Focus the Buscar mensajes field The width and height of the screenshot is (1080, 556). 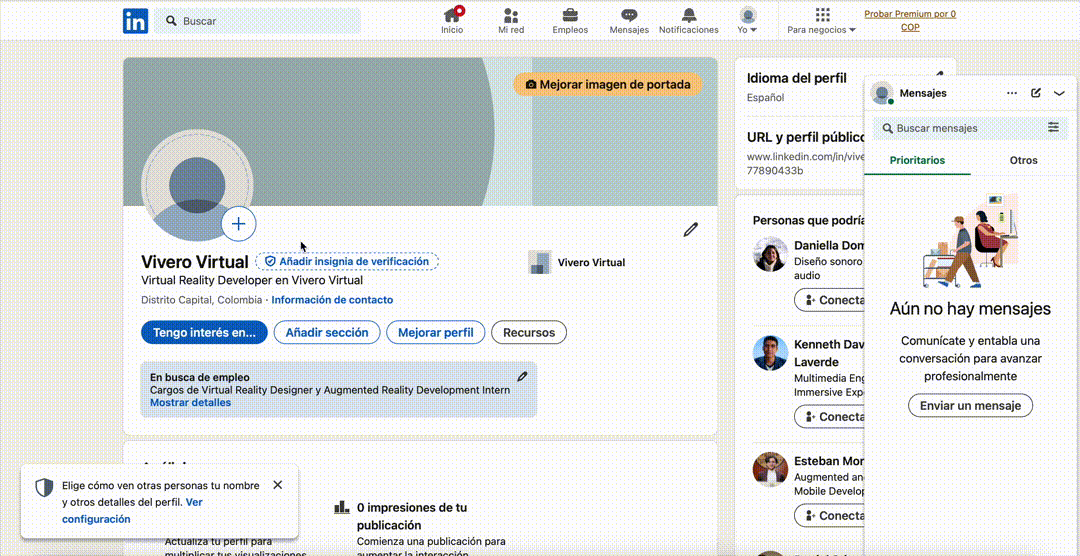pyautogui.click(x=959, y=128)
